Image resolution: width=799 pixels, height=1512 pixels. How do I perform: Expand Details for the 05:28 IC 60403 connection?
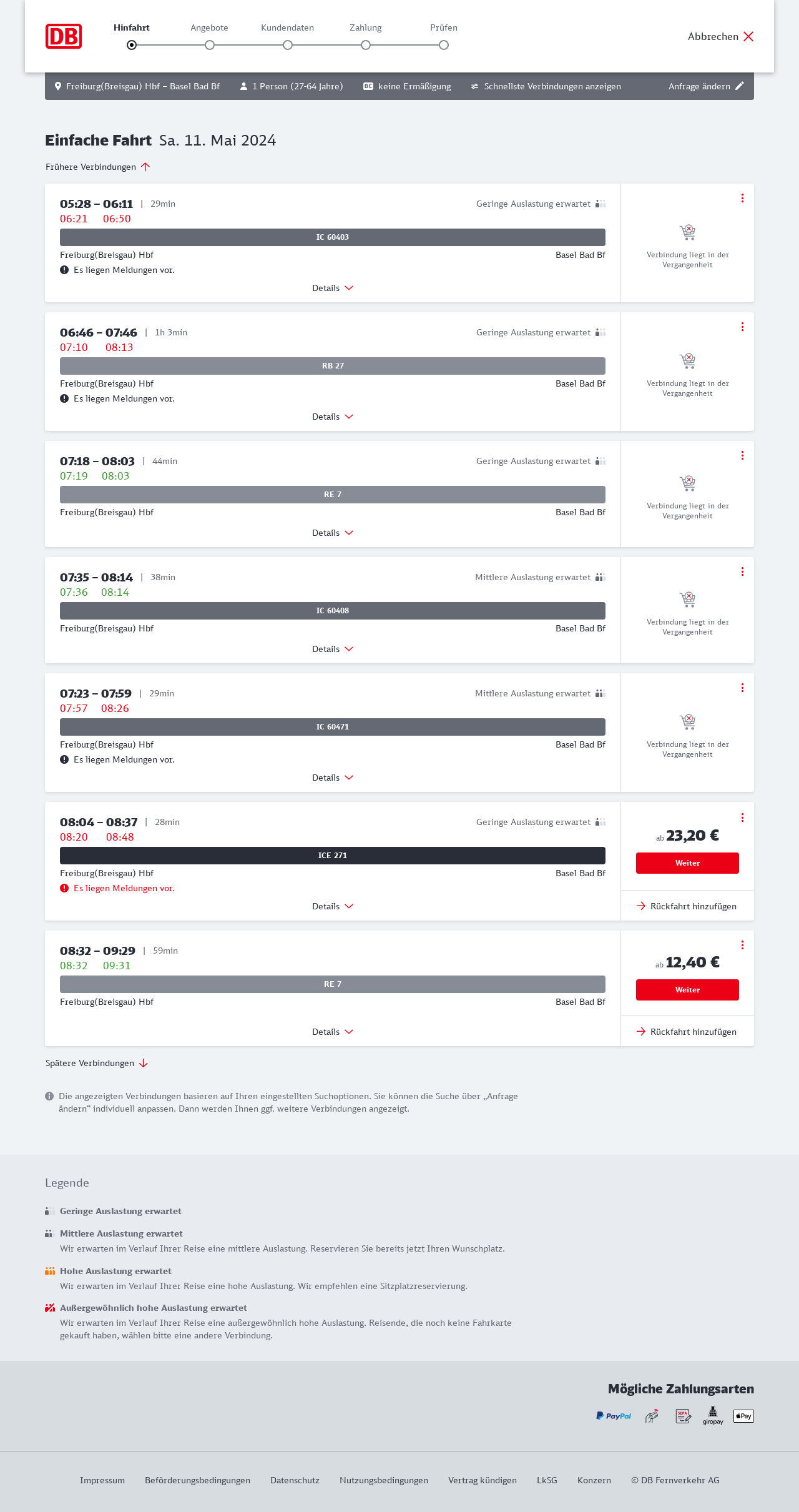333,288
